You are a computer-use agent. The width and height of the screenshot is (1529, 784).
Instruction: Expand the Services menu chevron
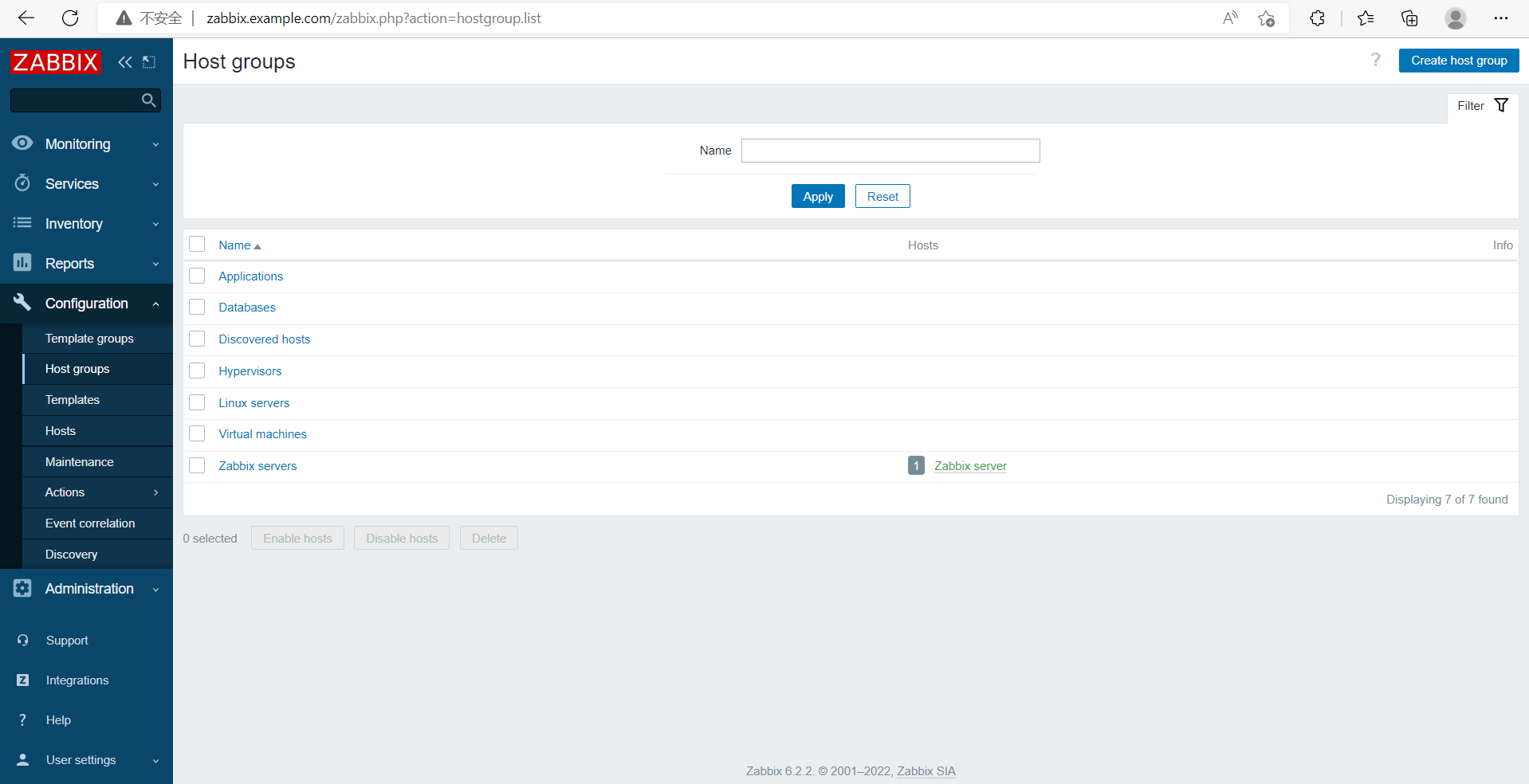[x=156, y=184]
